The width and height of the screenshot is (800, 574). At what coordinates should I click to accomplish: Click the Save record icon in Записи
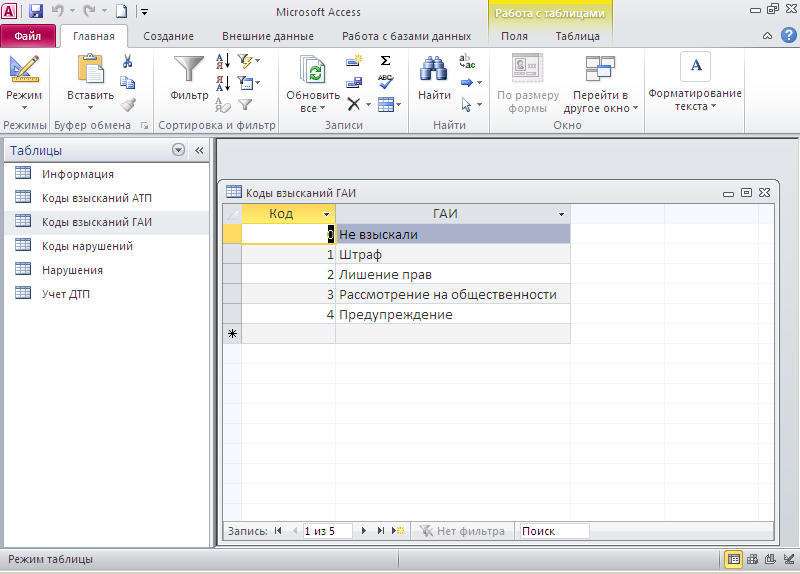point(354,83)
